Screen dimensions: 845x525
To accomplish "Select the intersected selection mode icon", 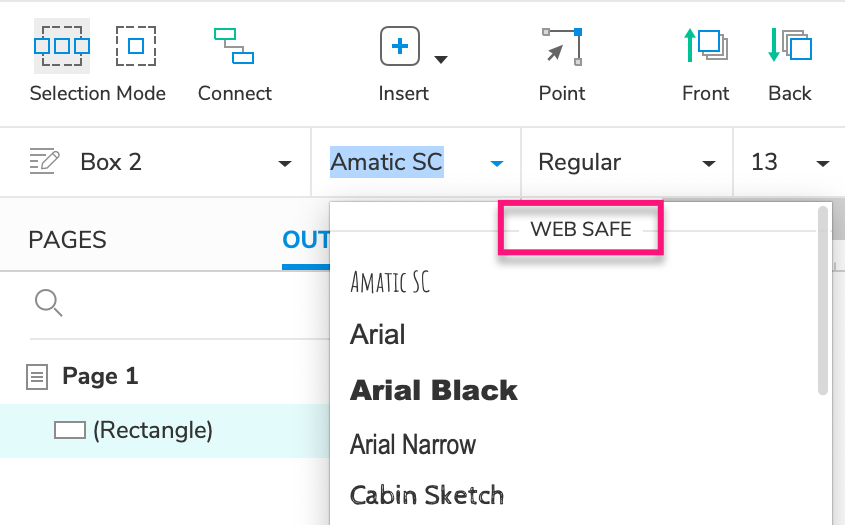I will 62,46.
